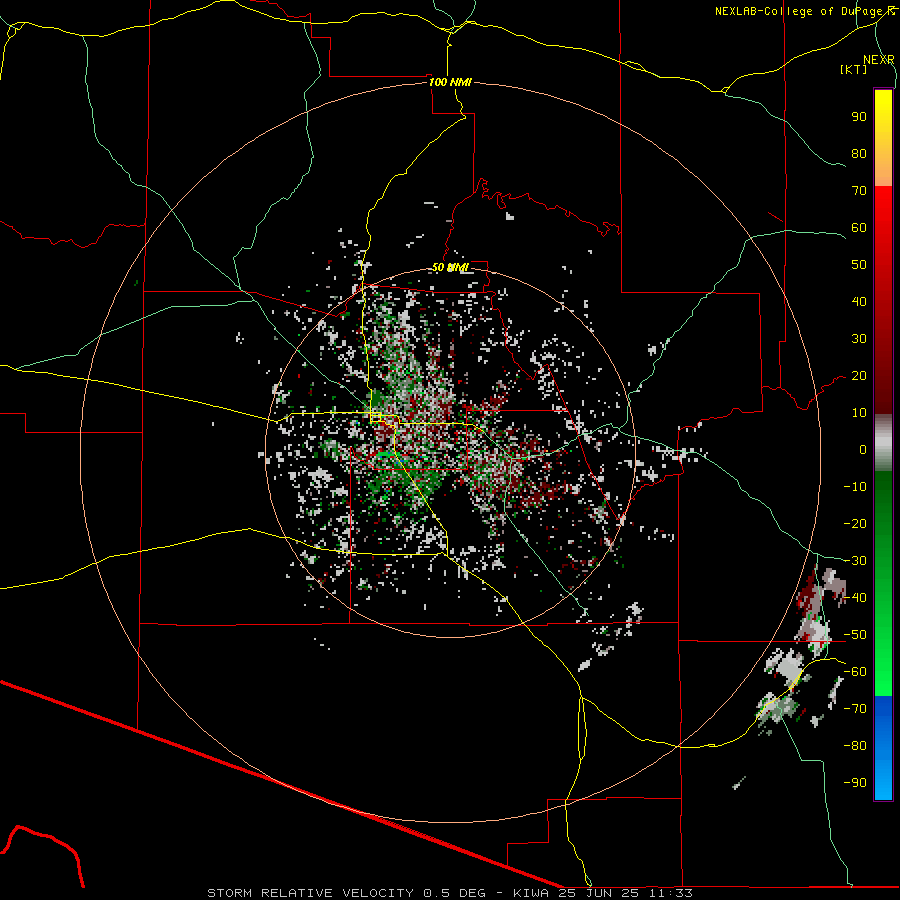Screen dimensions: 900x900
Task: Click the 0 value on velocity scale
Action: click(863, 449)
